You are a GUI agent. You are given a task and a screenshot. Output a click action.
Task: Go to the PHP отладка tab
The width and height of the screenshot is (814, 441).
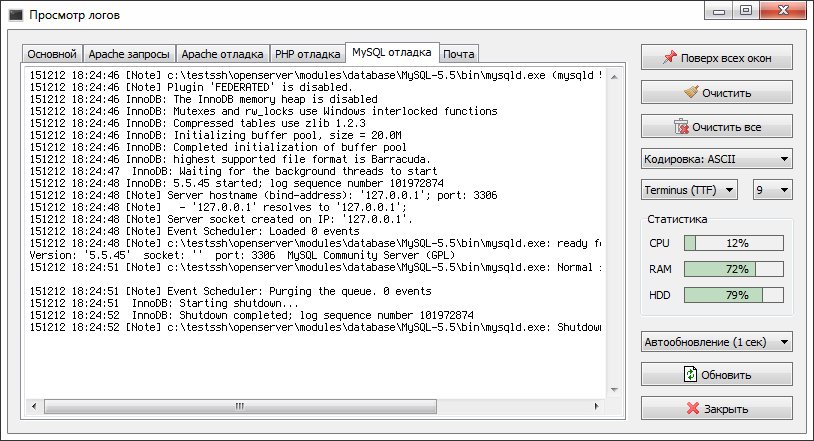pos(306,54)
